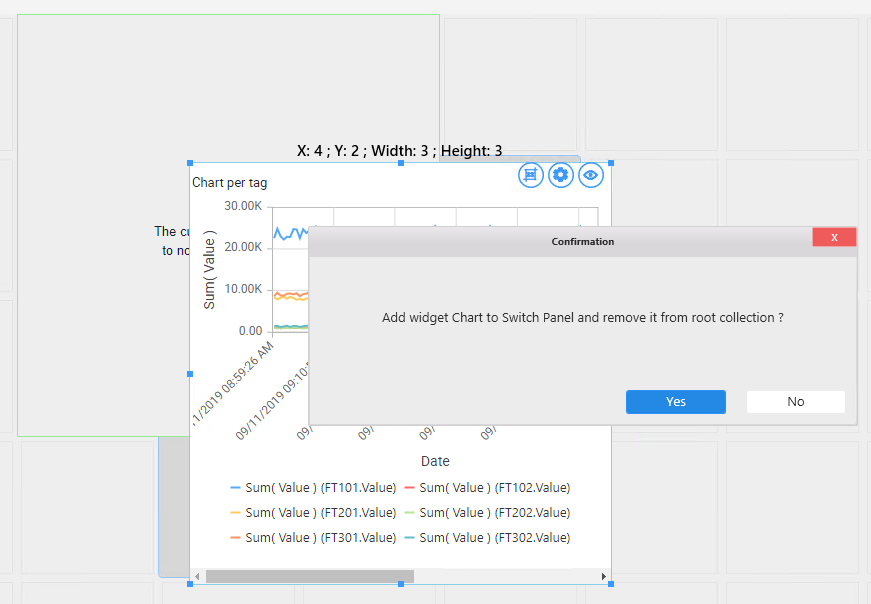Click the horizontal scrollbar right arrow
This screenshot has height=604, width=871.
[x=604, y=576]
